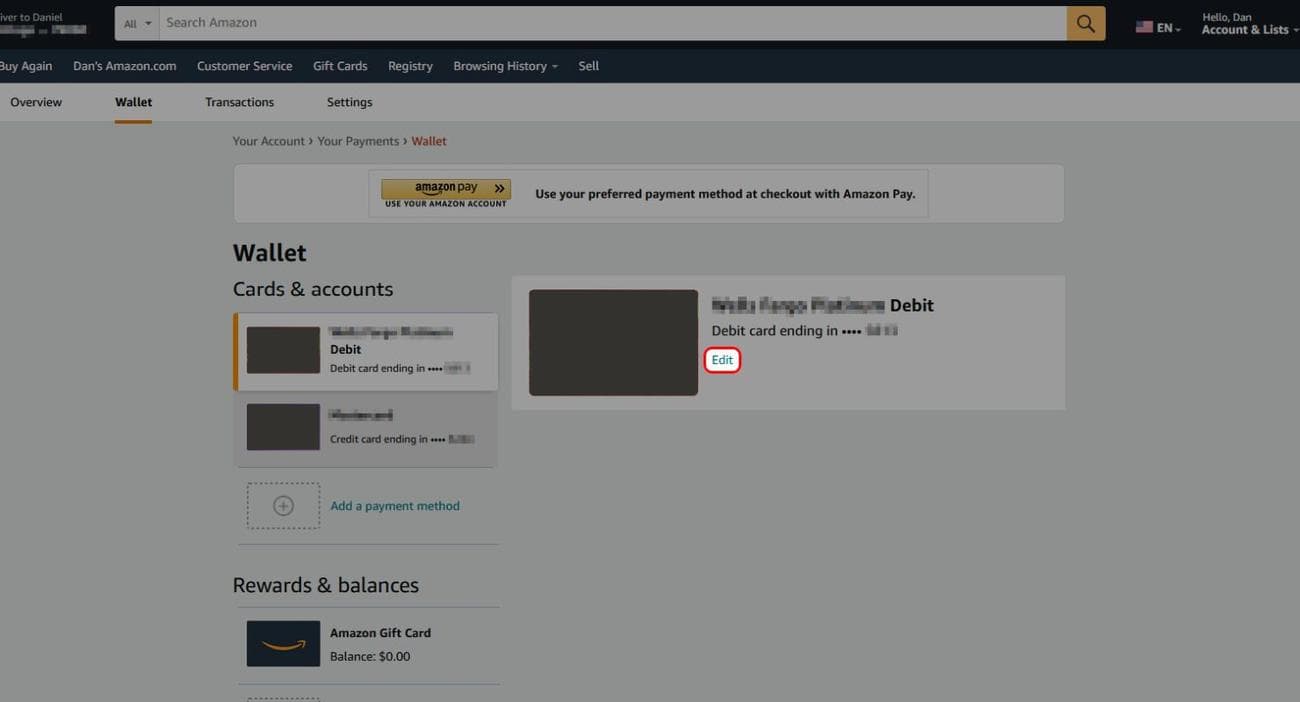Click the plus icon to add payment
The image size is (1300, 702).
click(x=283, y=506)
